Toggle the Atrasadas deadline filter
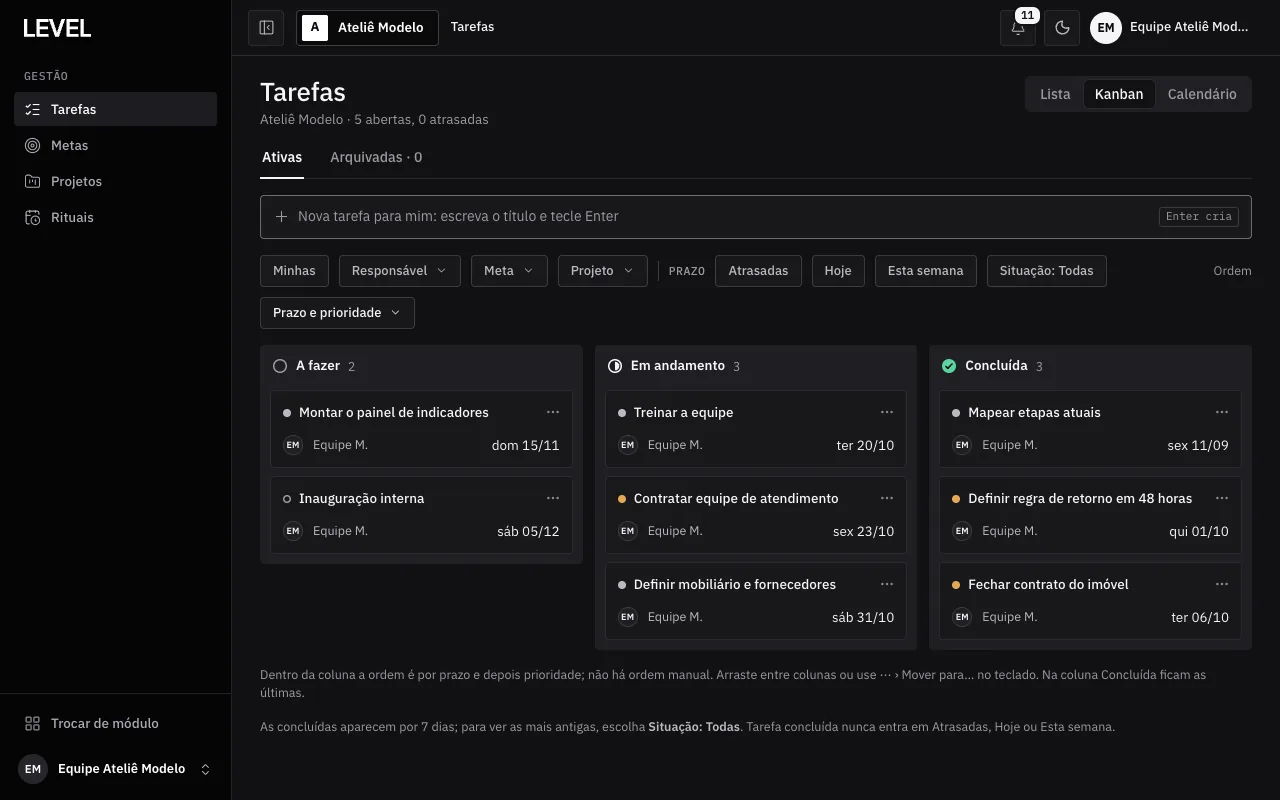1280x800 pixels. (758, 271)
